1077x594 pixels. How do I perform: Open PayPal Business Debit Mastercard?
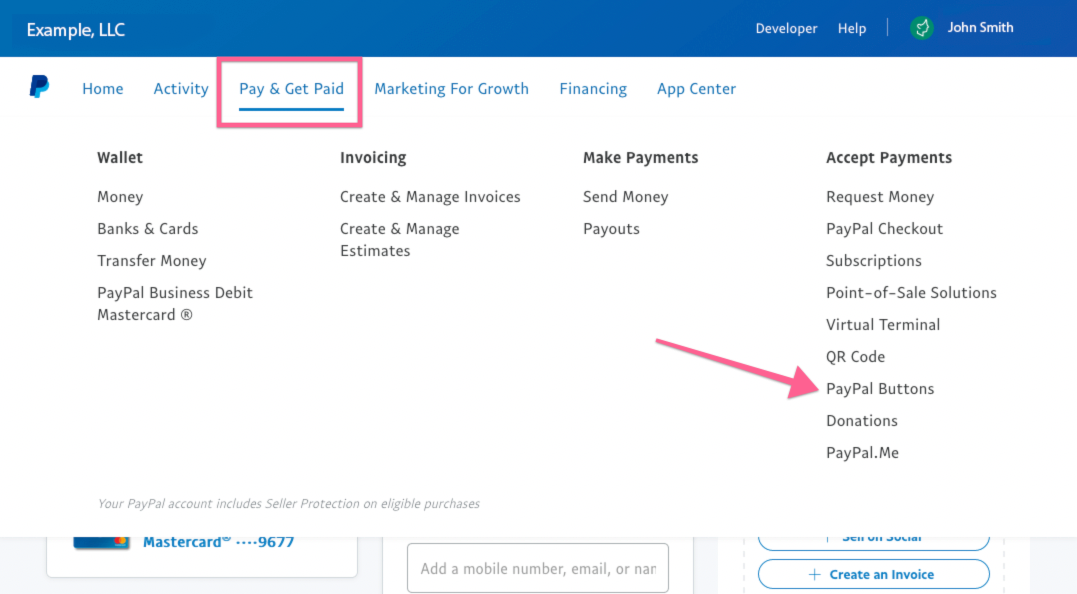click(175, 304)
